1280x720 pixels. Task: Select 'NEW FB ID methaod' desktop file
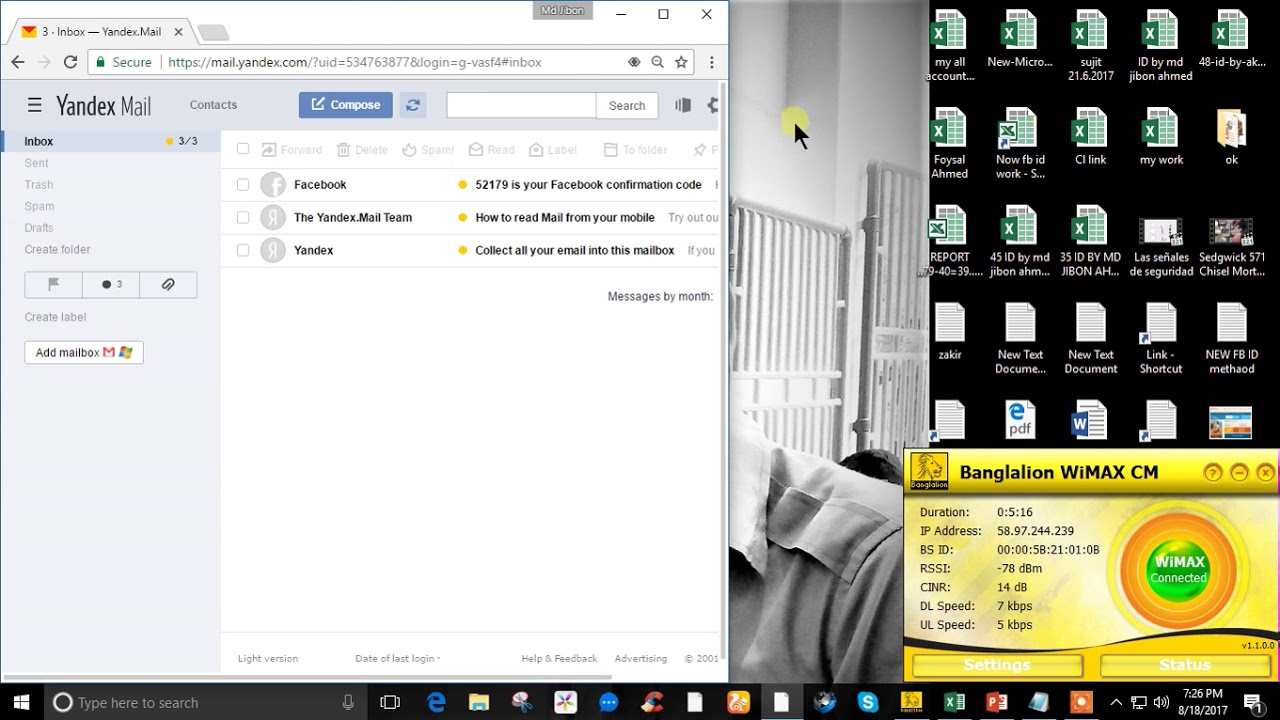tap(1231, 339)
